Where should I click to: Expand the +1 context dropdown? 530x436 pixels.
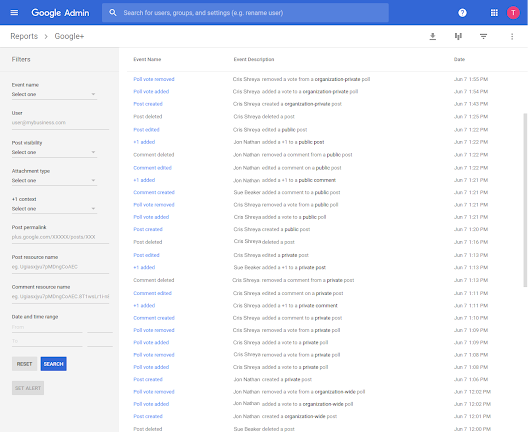54,209
